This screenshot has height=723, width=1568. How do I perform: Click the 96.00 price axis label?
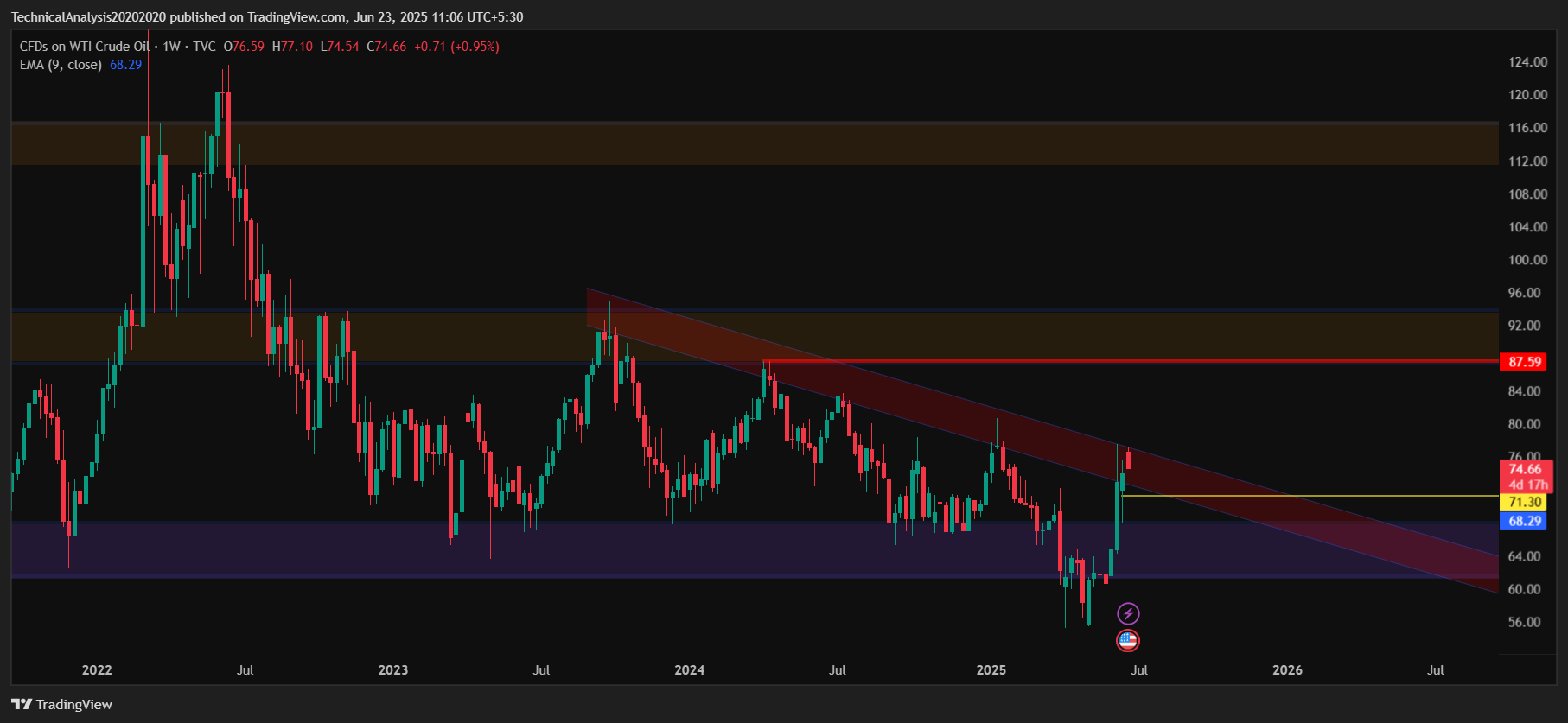coord(1524,293)
